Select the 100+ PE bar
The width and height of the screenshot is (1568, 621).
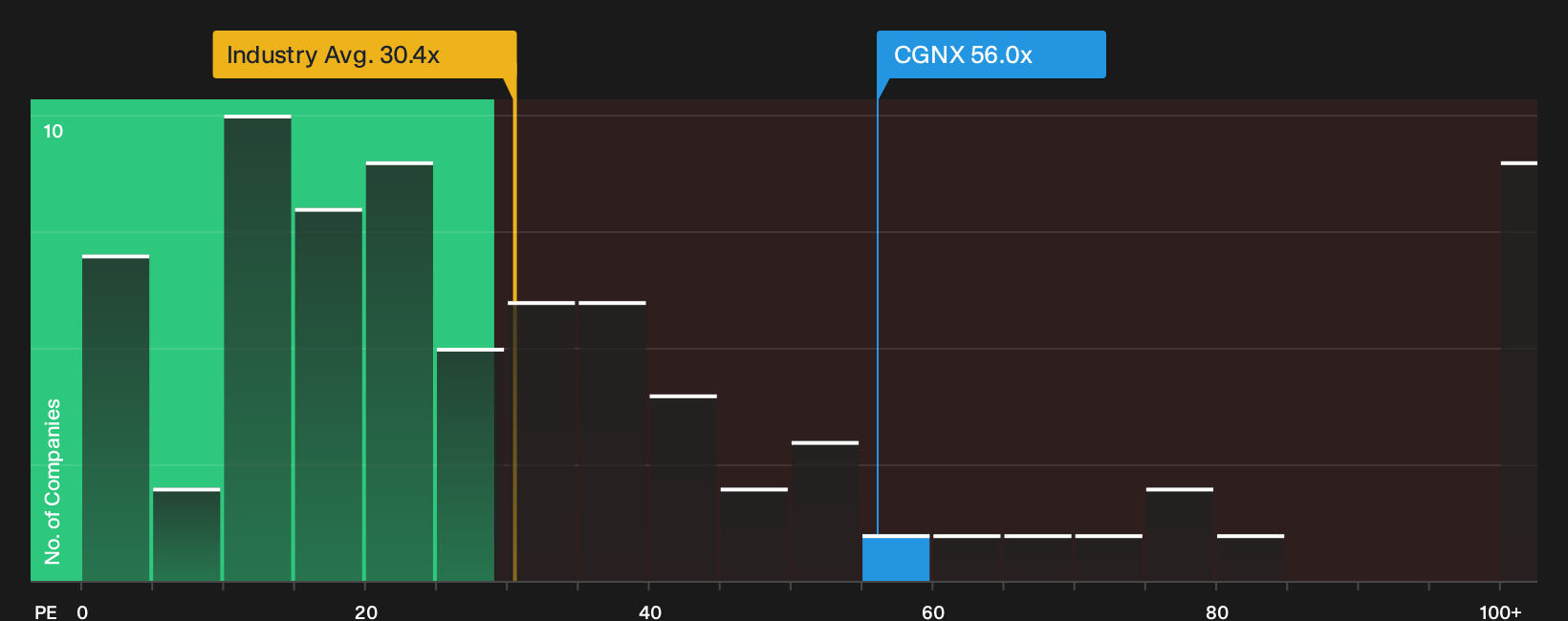[x=1519, y=372]
